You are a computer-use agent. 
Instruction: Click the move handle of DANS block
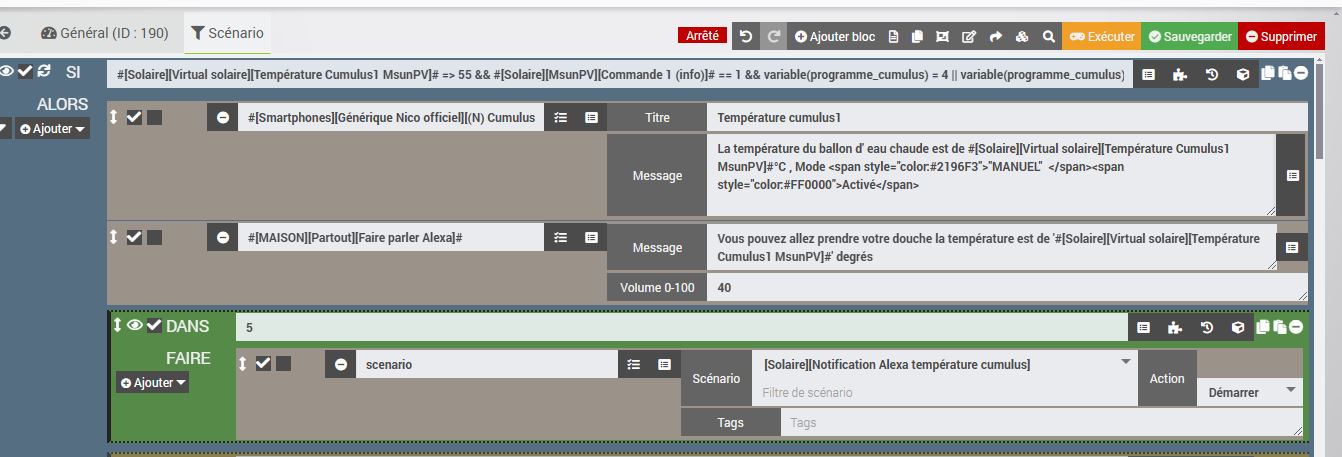(x=117, y=325)
